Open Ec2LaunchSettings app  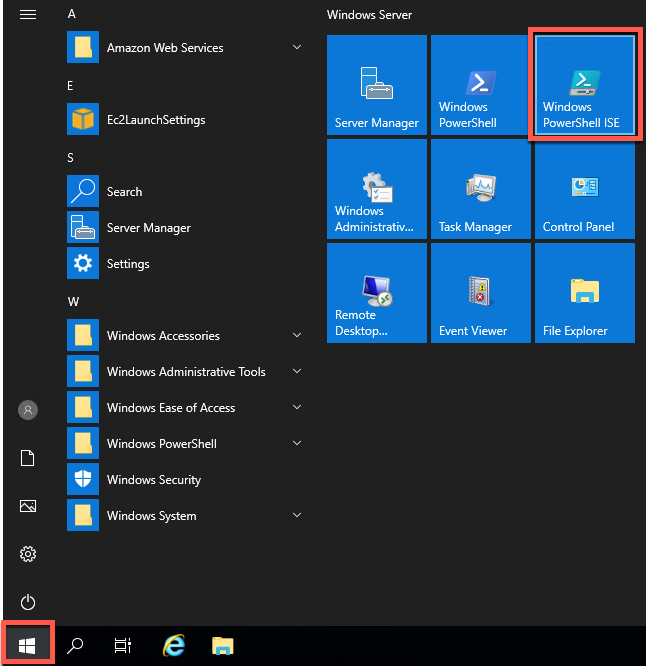tap(186, 119)
